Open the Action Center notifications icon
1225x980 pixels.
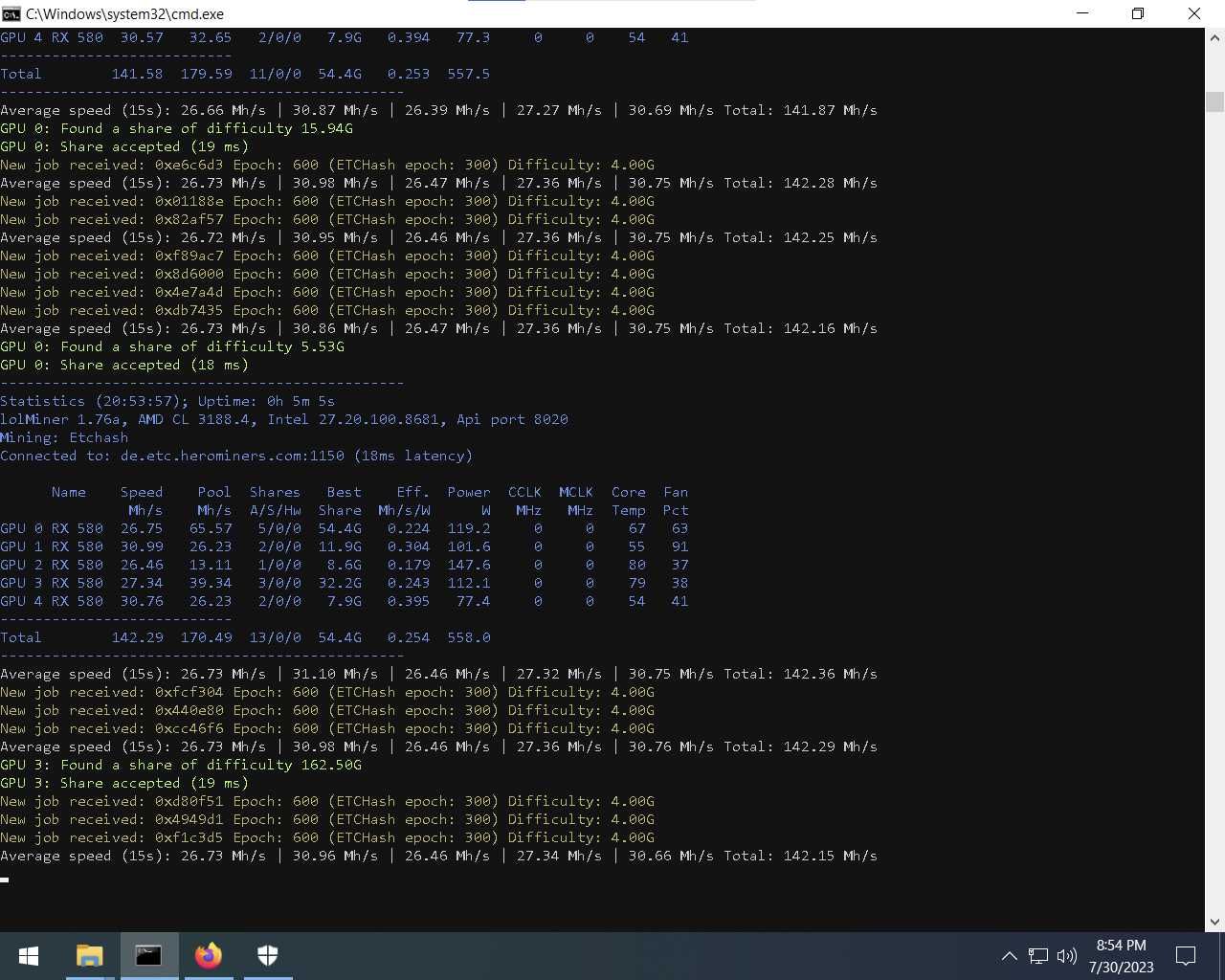click(1186, 956)
